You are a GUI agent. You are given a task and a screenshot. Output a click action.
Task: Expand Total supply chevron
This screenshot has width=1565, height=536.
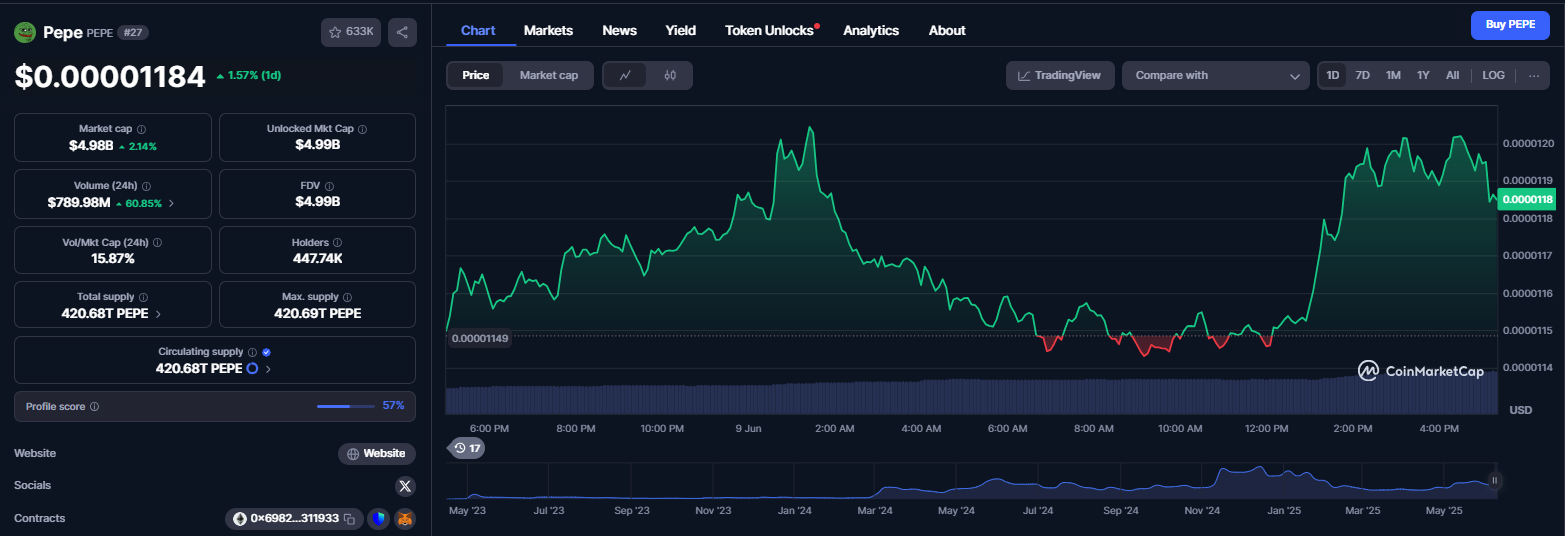tap(158, 314)
